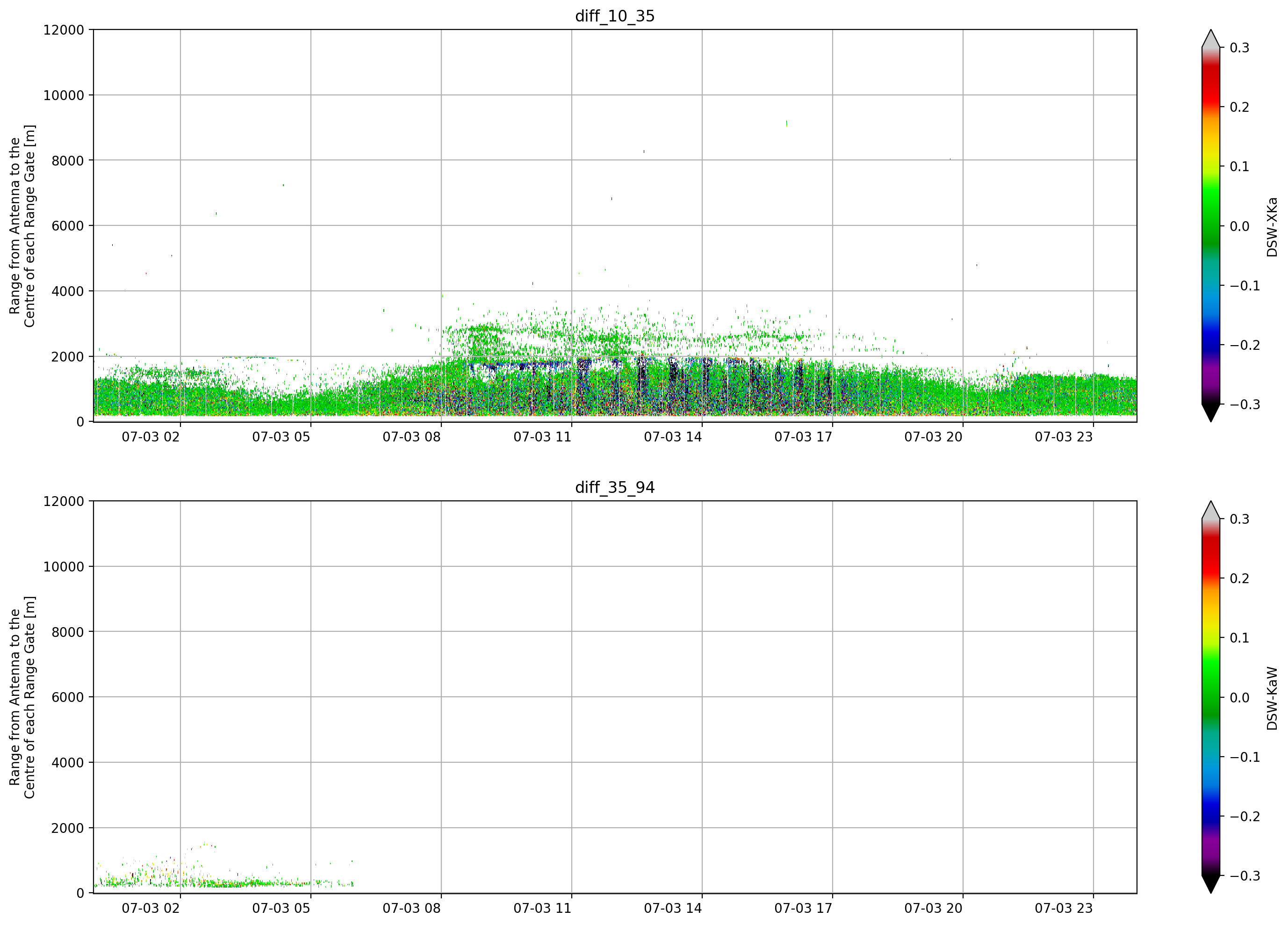Screen dimensions: 1288x925
Task: Click the −0.1 tick on the DSW-KaW colorbar
Action: tap(1245, 757)
